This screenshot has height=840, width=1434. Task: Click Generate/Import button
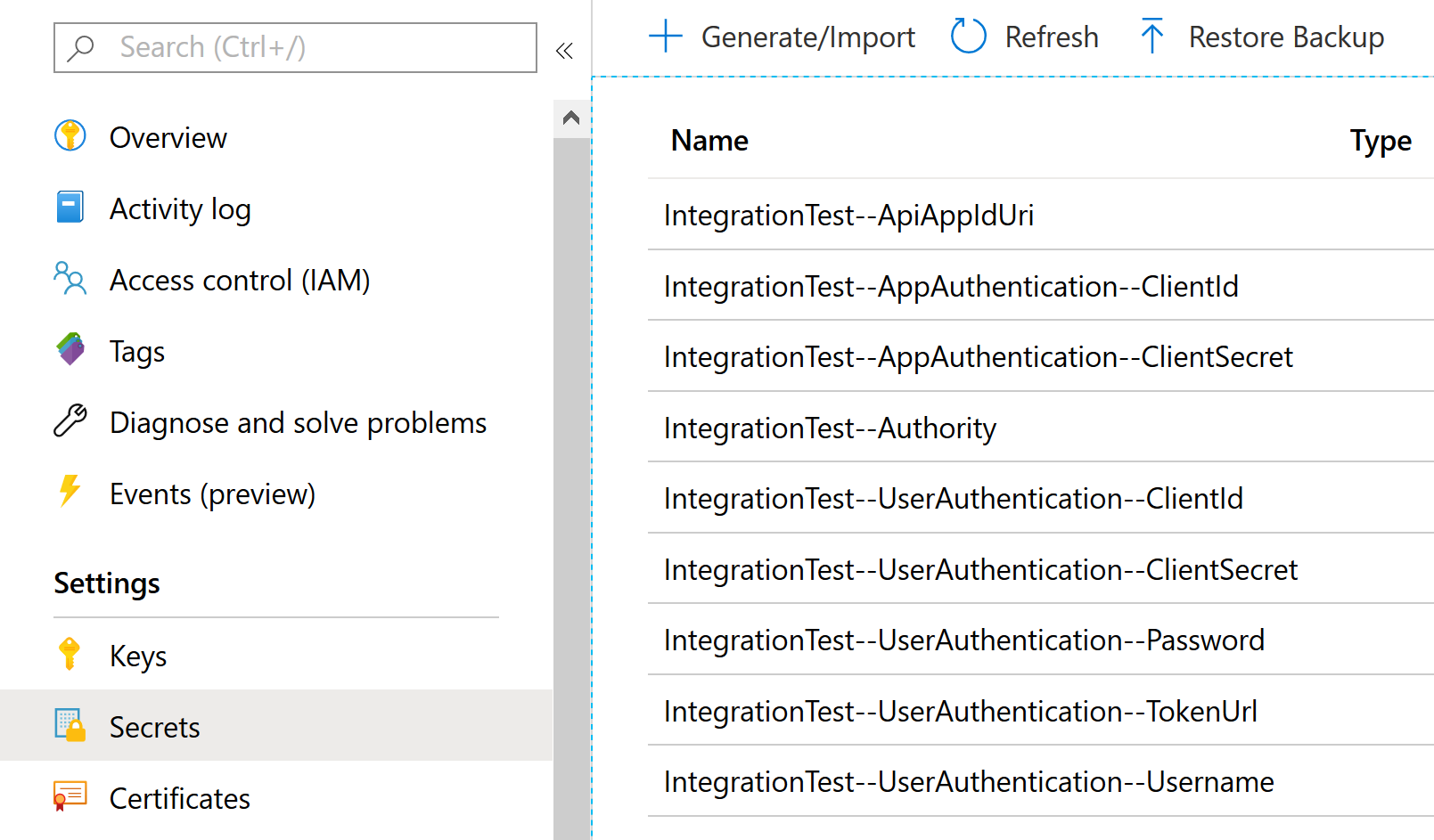tap(782, 37)
